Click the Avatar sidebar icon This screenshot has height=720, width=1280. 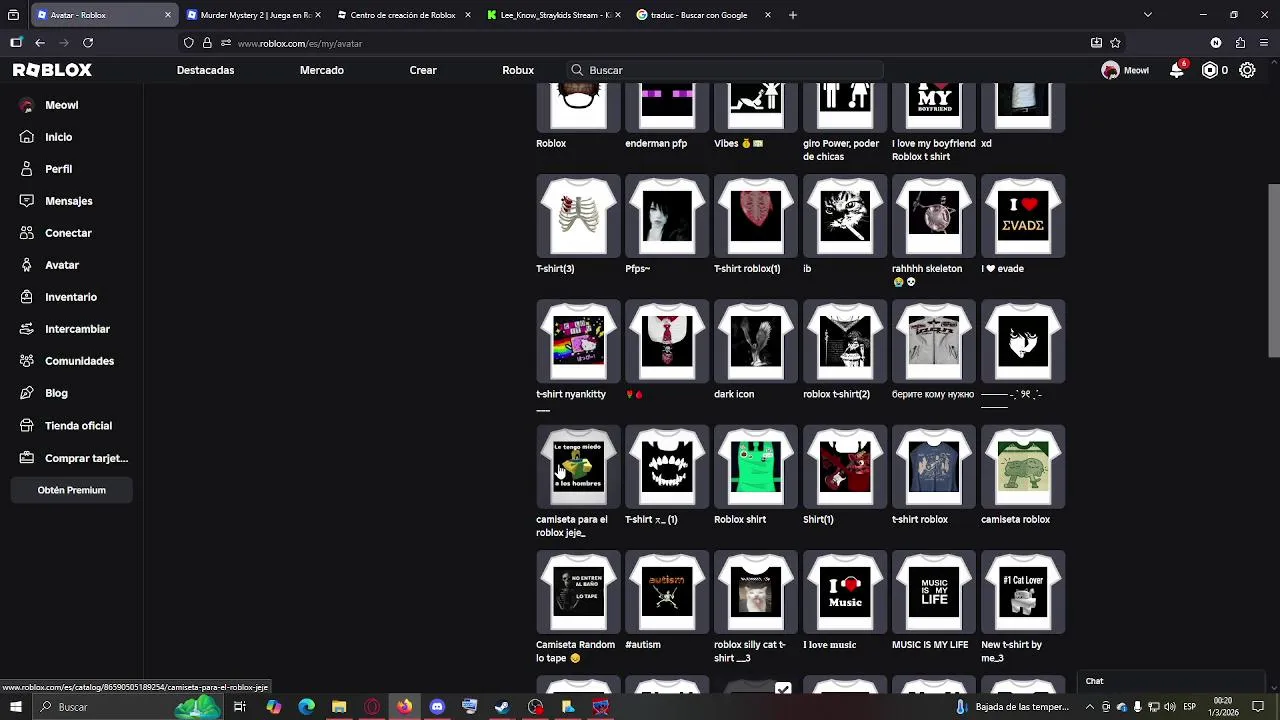(x=27, y=265)
